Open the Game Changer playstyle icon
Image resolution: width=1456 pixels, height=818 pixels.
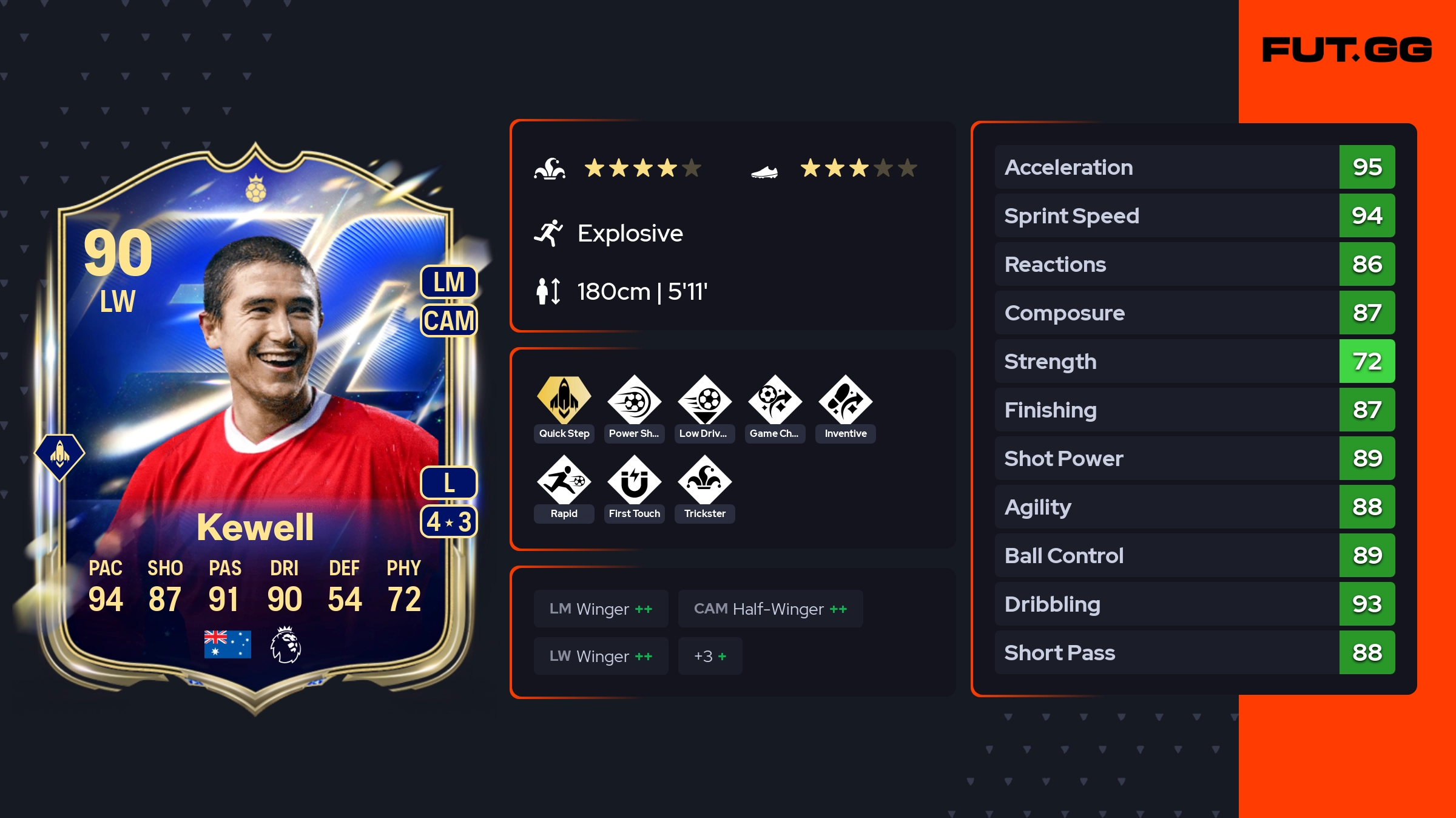(x=775, y=400)
